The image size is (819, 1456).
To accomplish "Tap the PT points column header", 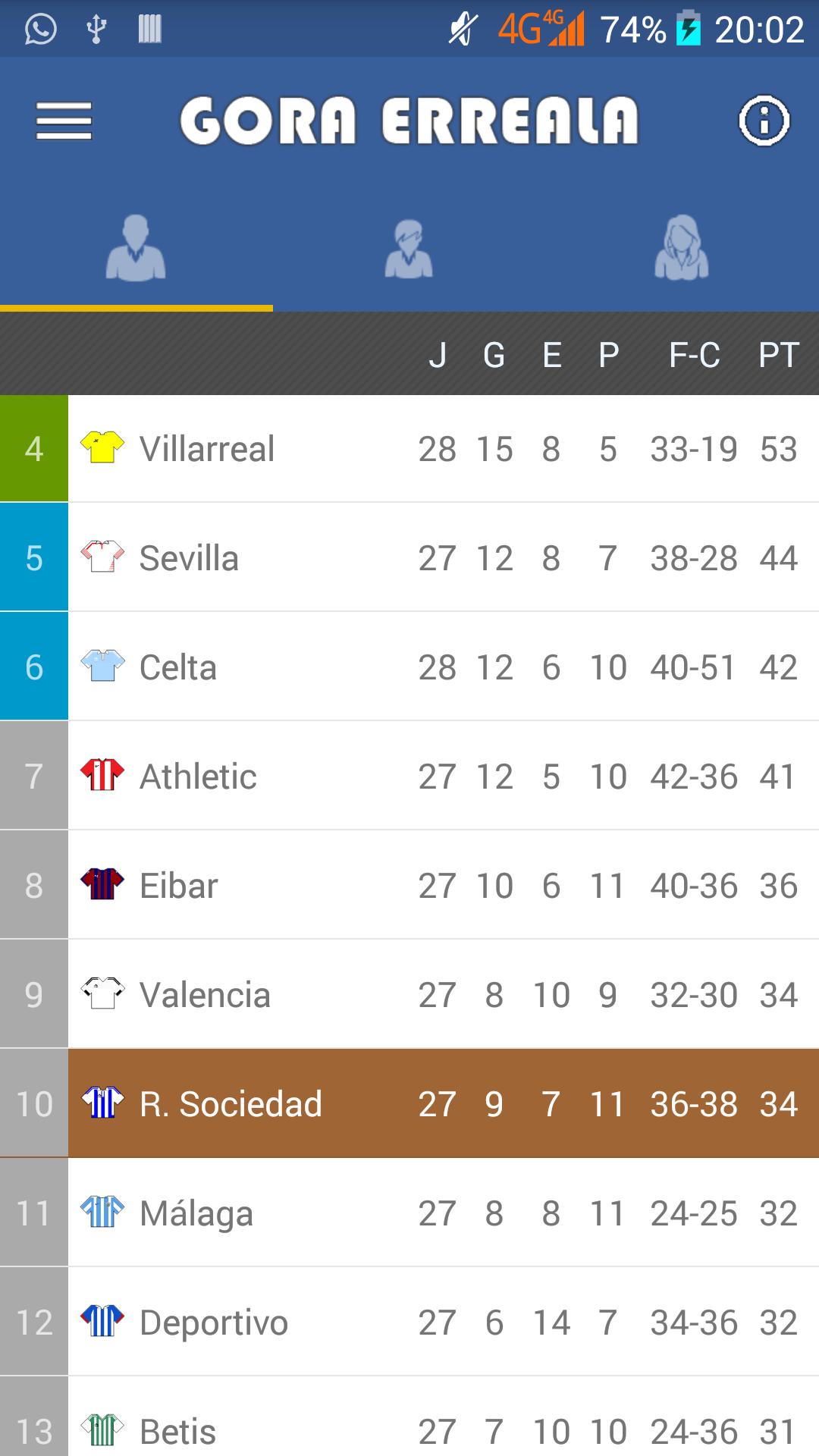I will (x=779, y=354).
